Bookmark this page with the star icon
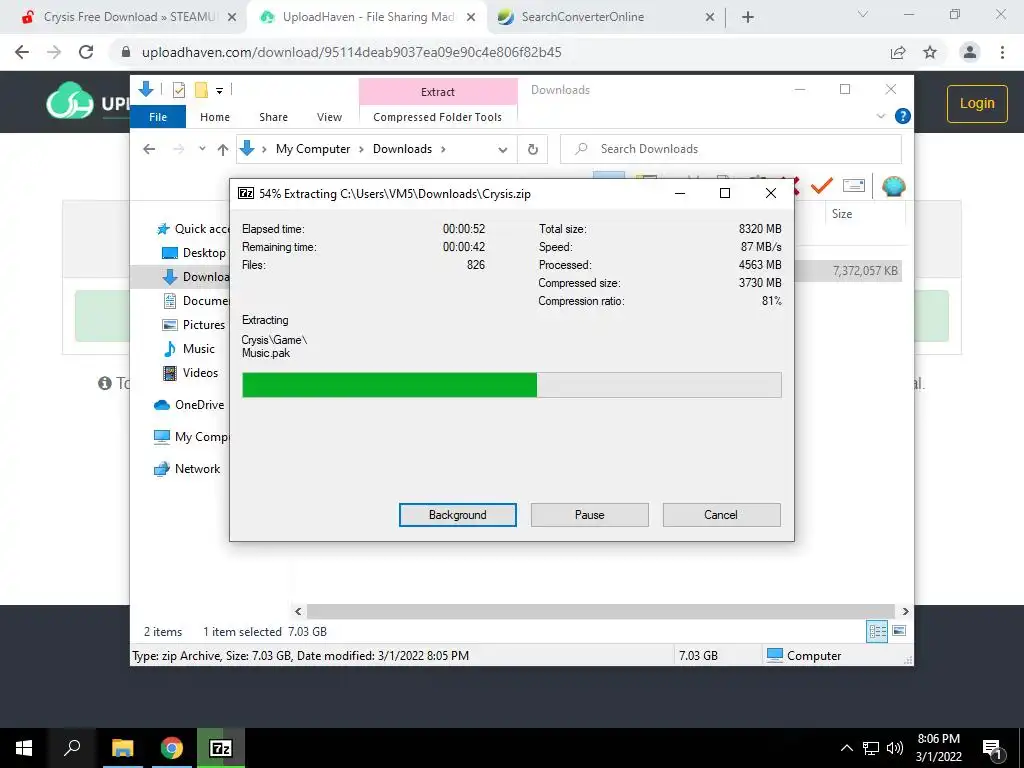This screenshot has width=1024, height=768. point(930,52)
